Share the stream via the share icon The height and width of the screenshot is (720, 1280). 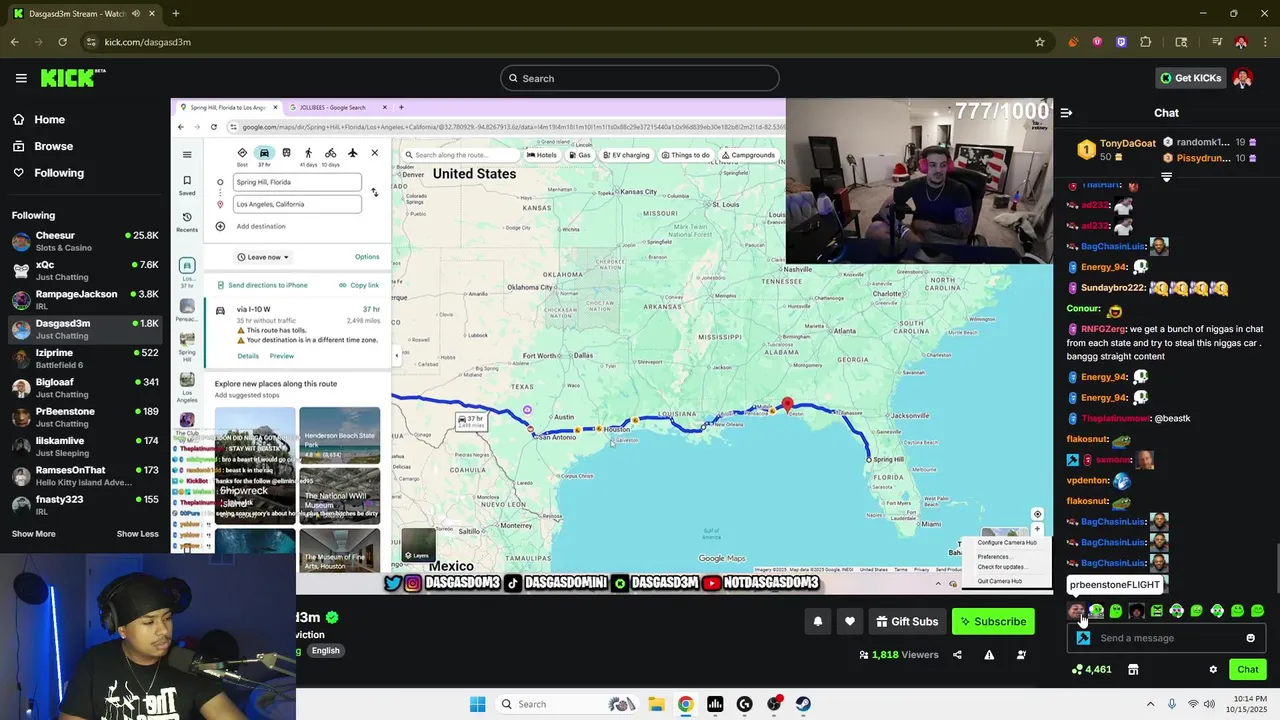coord(957,655)
